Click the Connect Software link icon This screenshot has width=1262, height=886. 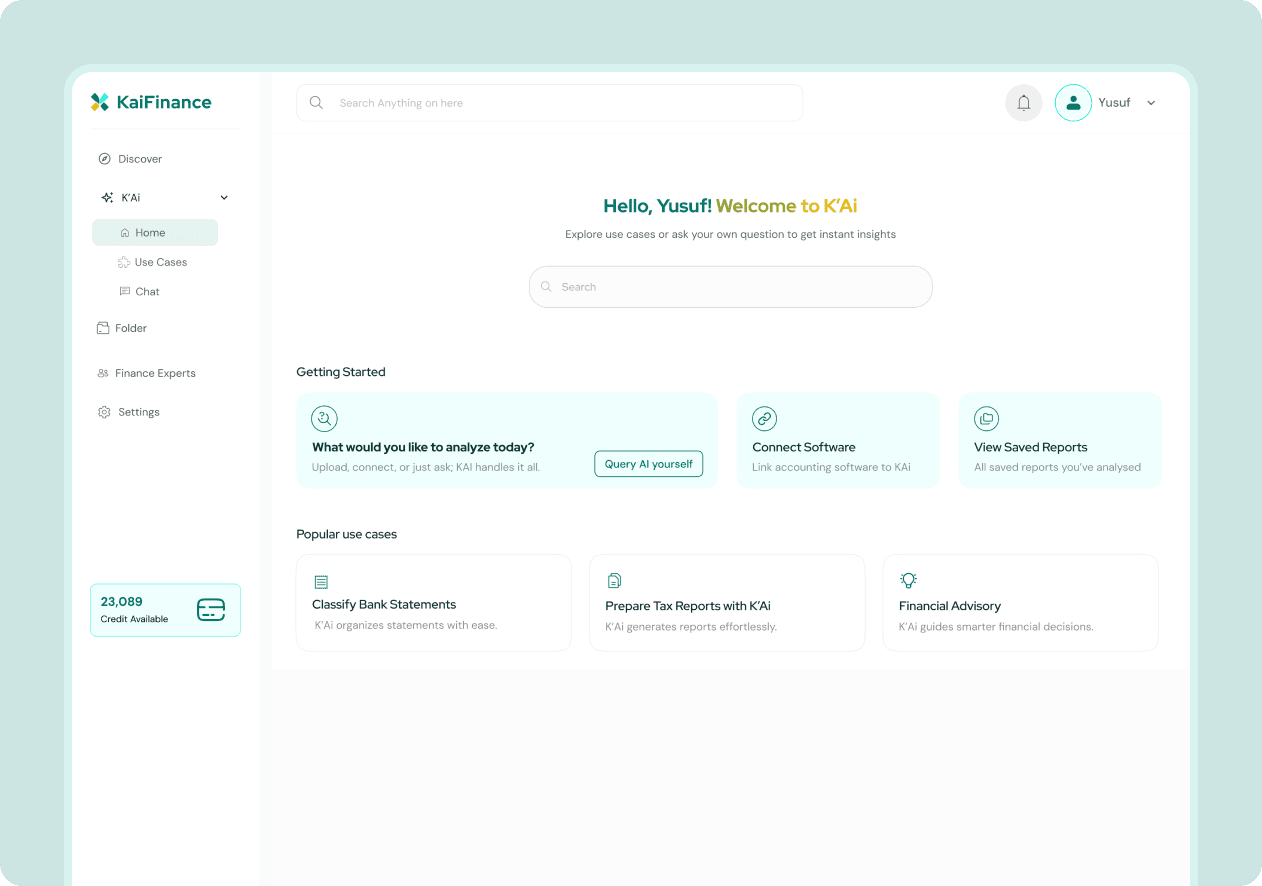(765, 418)
